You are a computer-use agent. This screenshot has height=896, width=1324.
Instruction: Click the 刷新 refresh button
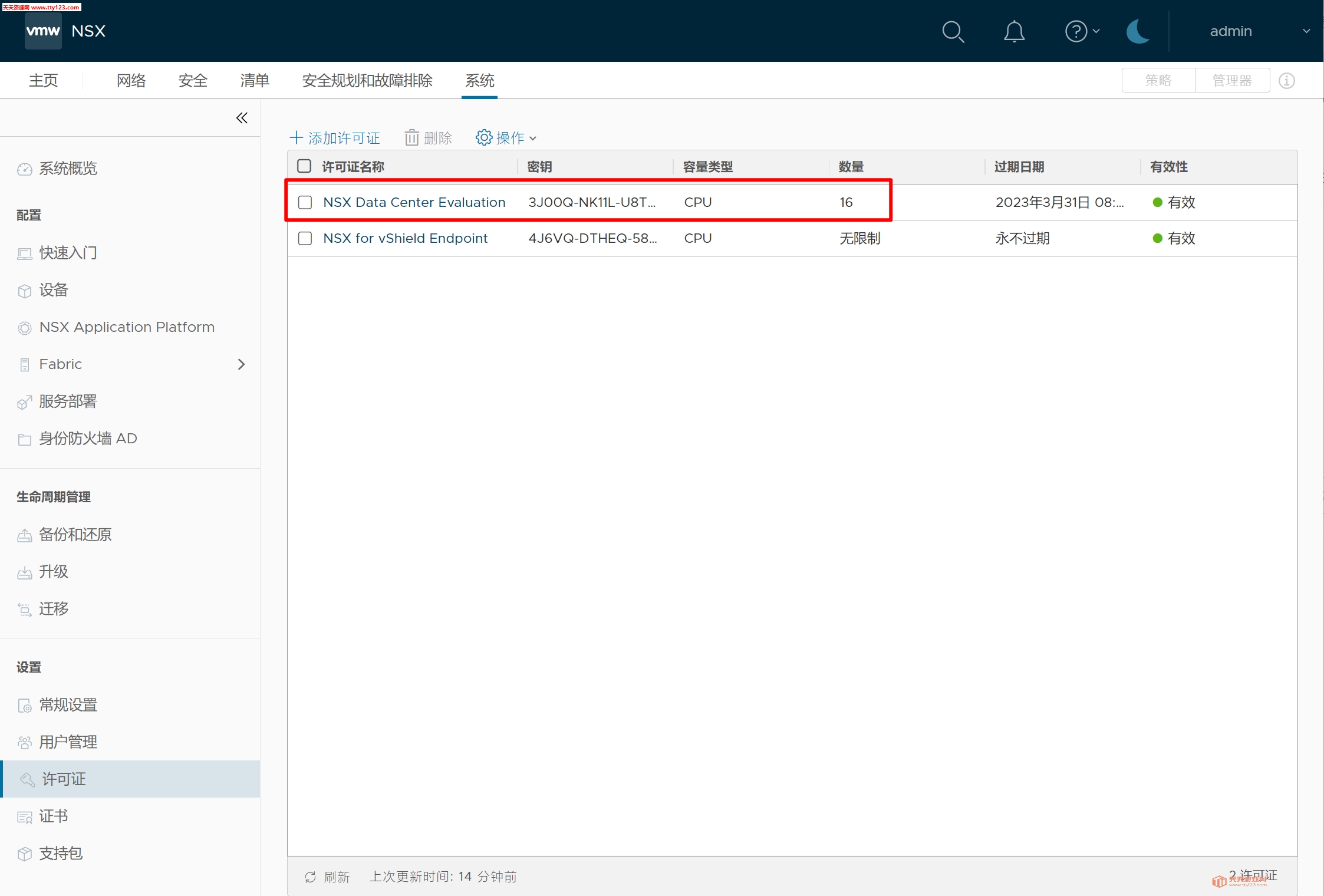click(327, 877)
